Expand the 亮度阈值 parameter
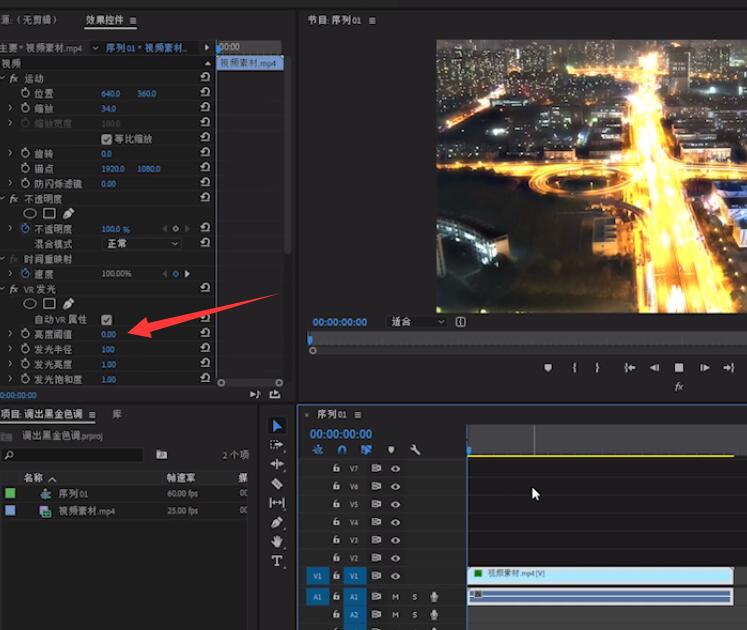This screenshot has width=747, height=630. [11, 334]
